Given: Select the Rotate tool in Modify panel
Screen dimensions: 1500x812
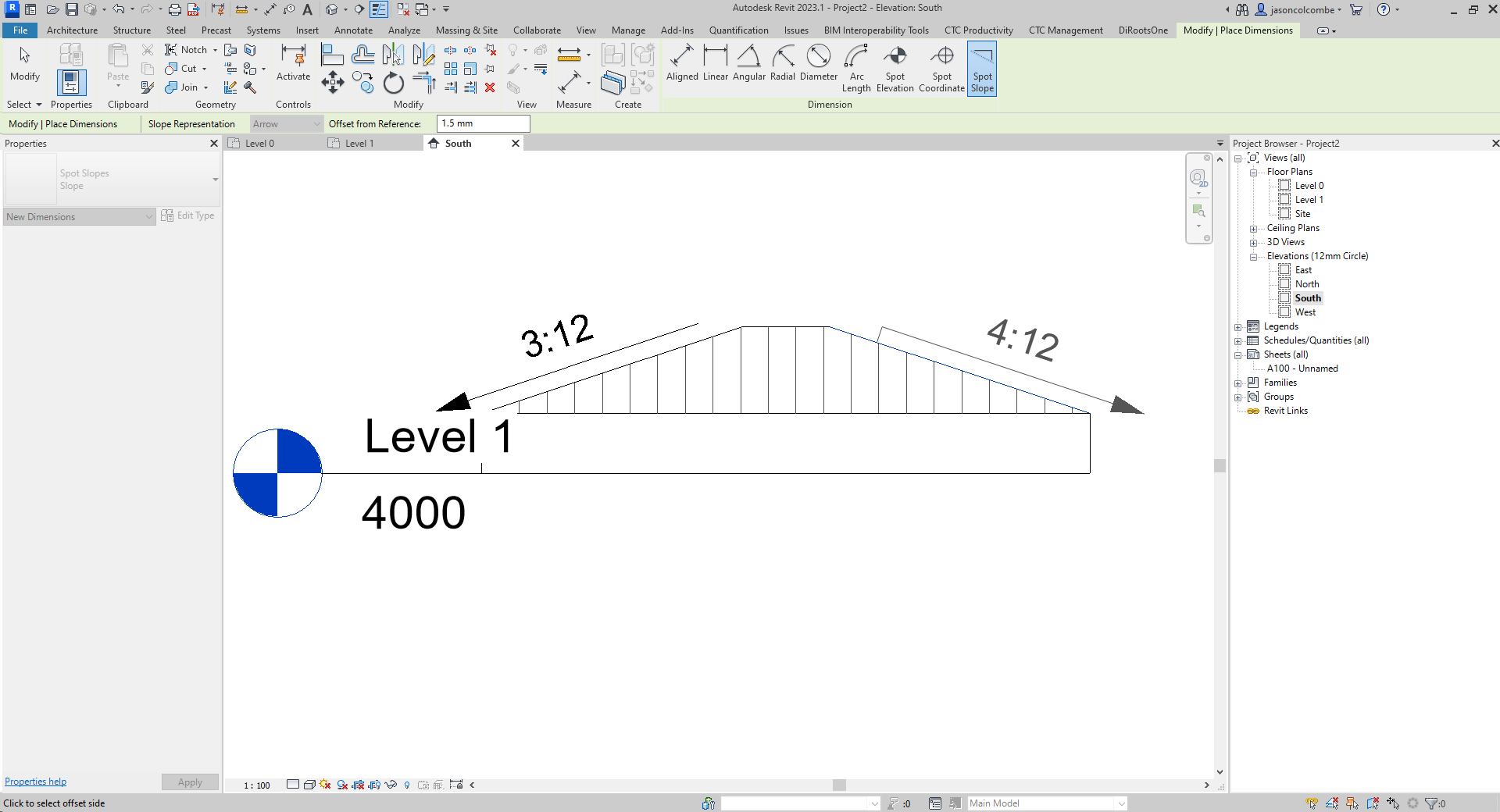Looking at the screenshot, I should (394, 83).
